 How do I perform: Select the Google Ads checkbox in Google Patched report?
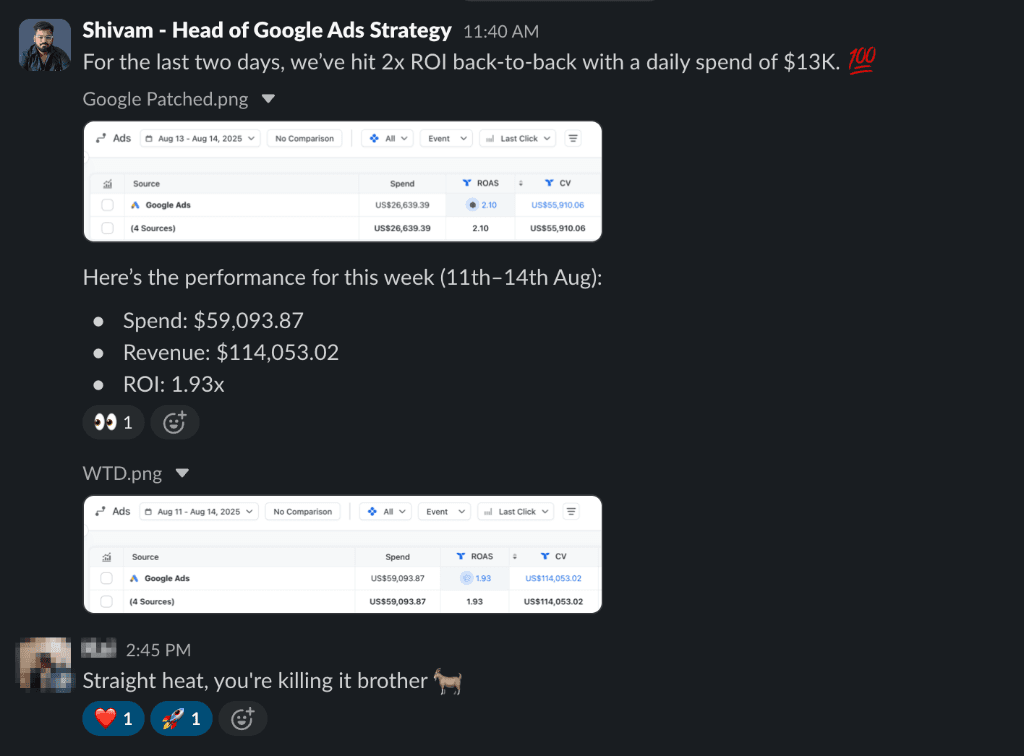pyautogui.click(x=107, y=205)
